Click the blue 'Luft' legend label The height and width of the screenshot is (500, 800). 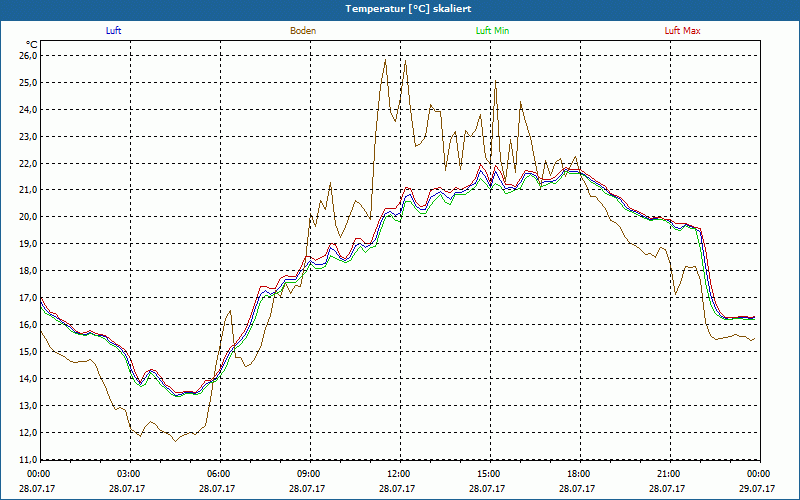[x=113, y=31]
